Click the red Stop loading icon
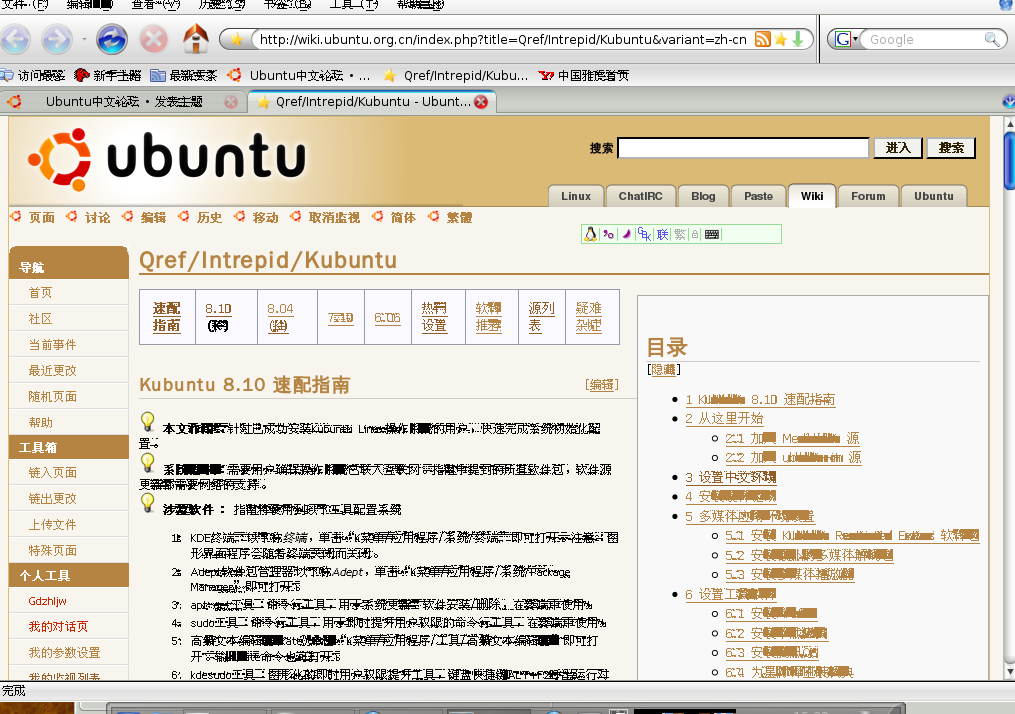This screenshot has width=1015, height=714. (154, 39)
